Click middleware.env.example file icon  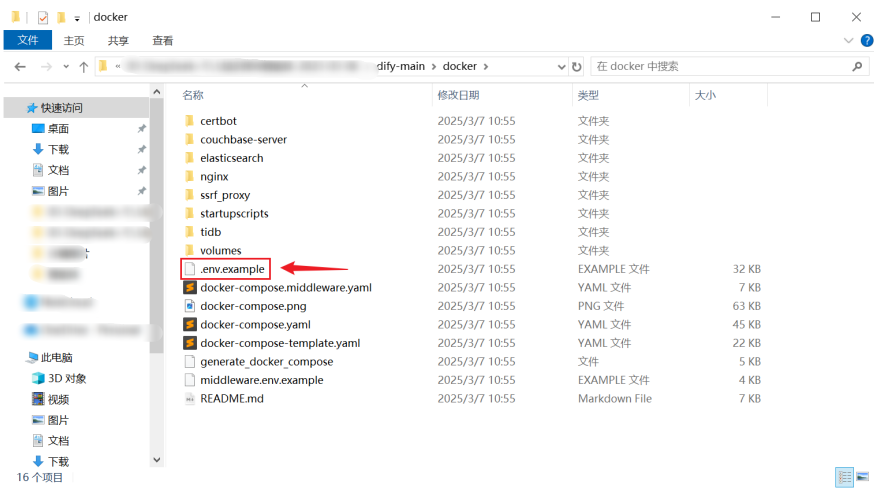(190, 380)
